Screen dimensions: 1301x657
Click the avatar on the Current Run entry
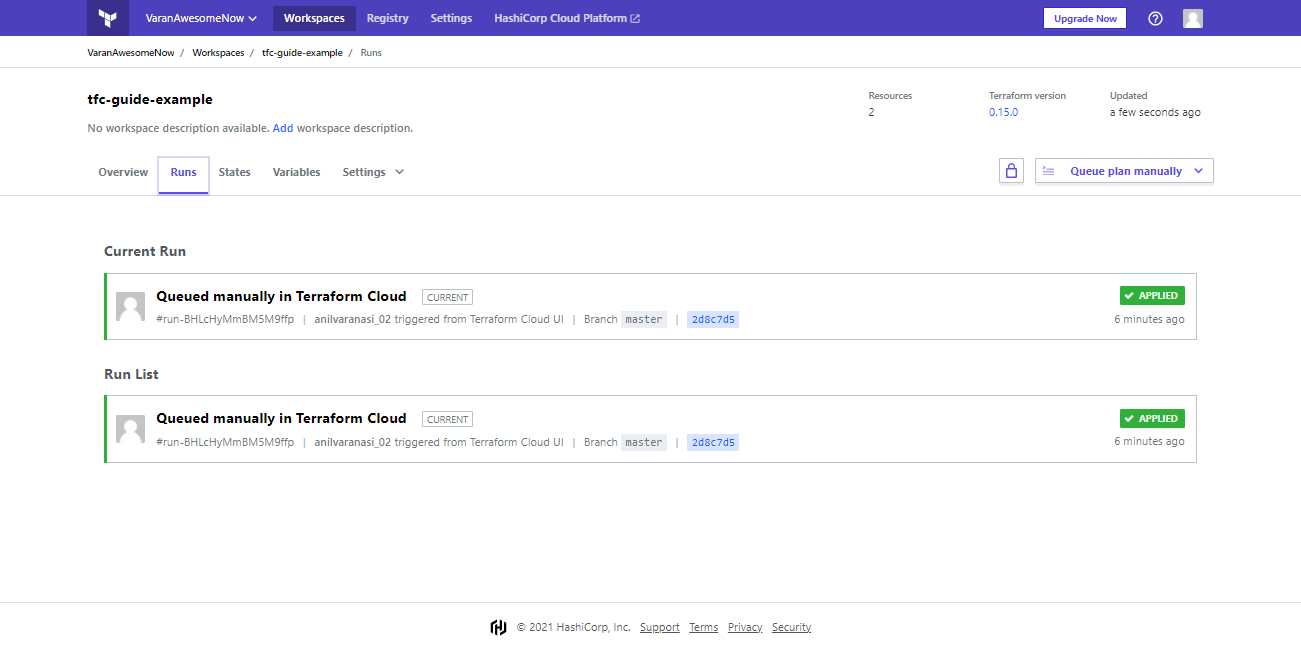[x=130, y=306]
